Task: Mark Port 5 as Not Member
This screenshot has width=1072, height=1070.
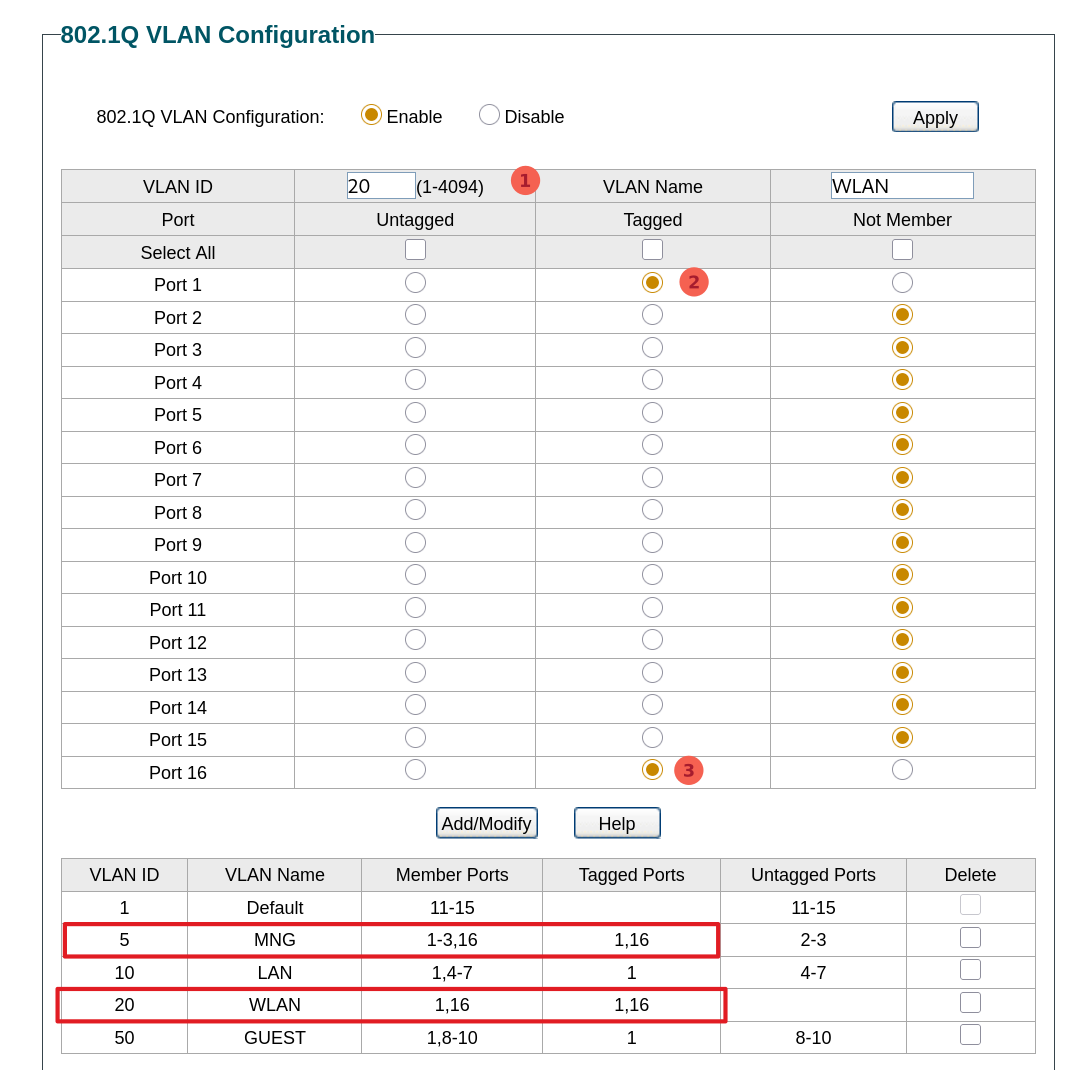Action: pos(902,413)
